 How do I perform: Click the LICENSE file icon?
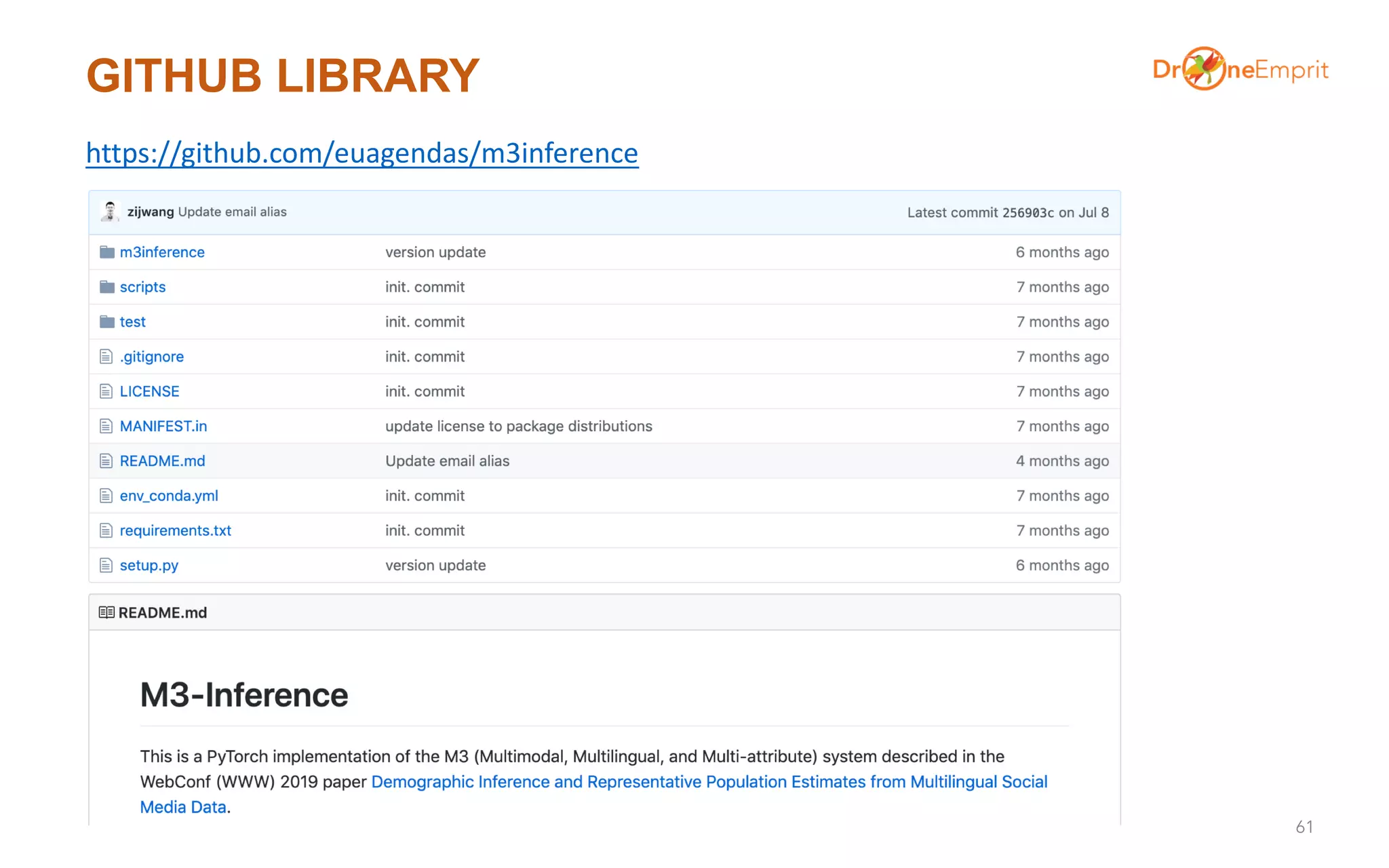pyautogui.click(x=106, y=391)
